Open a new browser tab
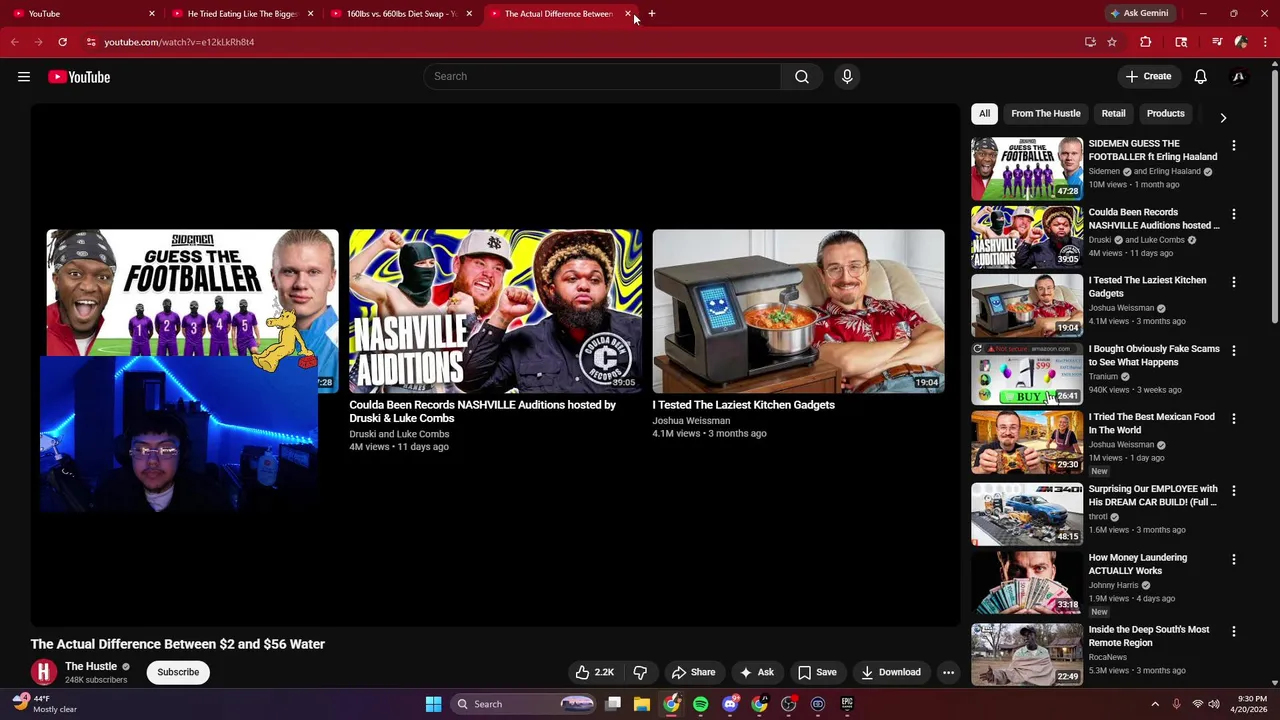The width and height of the screenshot is (1280, 720). [652, 14]
